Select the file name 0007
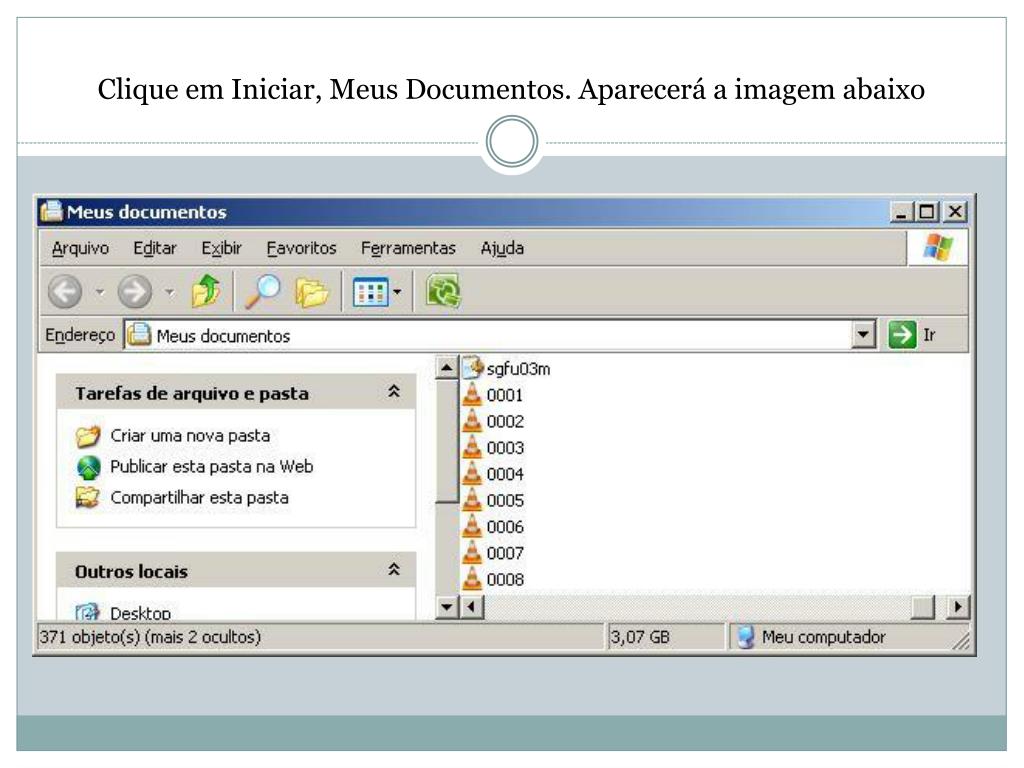Image resolution: width=1024 pixels, height=768 pixels. 505,553
